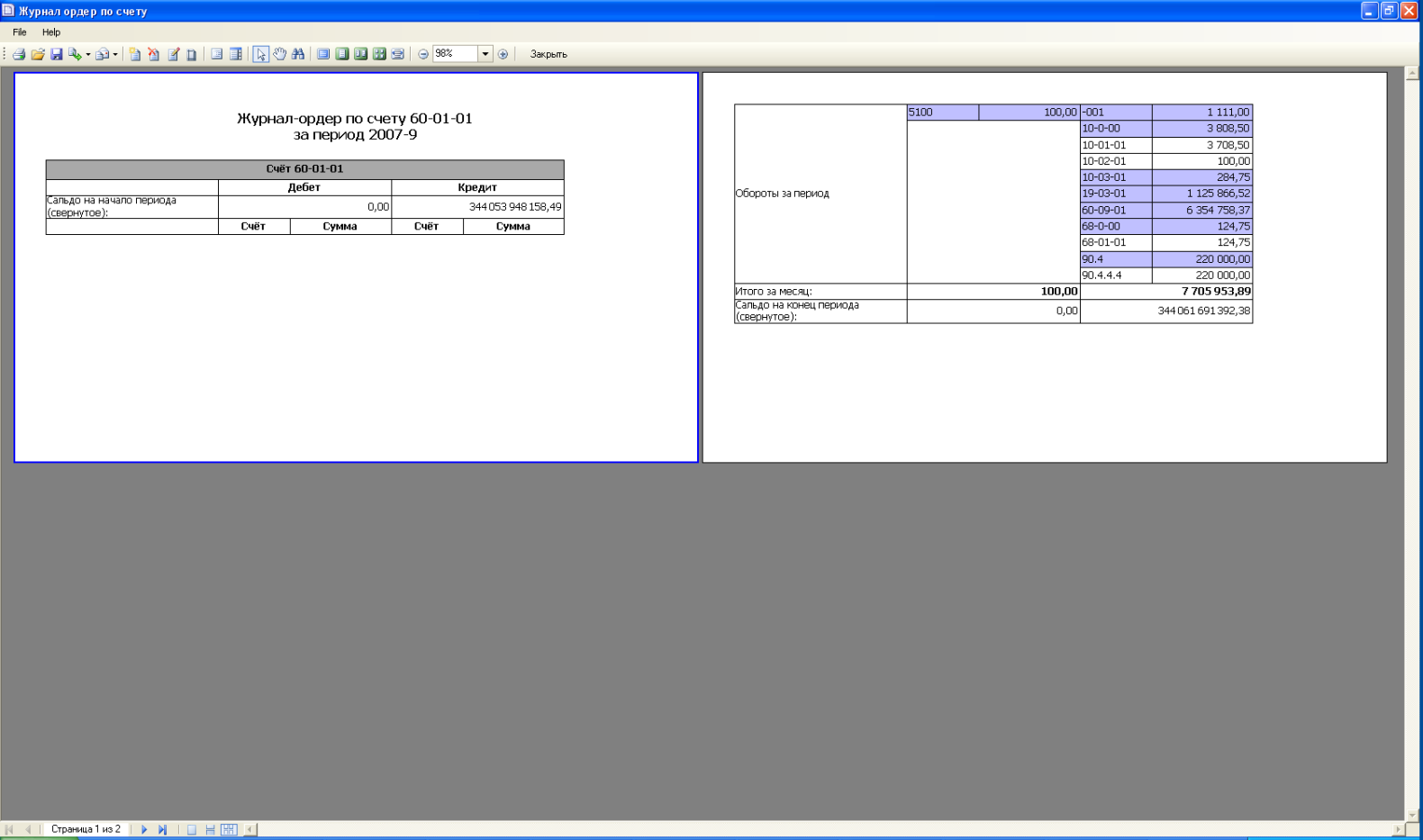
Task: Switch to two pages view icon
Action: pos(360,54)
